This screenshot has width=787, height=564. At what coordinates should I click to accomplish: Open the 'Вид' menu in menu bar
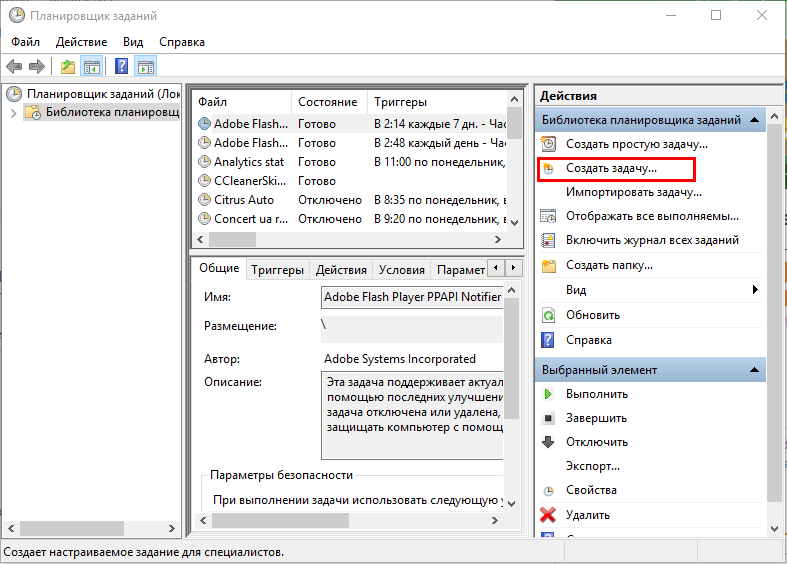pos(133,42)
